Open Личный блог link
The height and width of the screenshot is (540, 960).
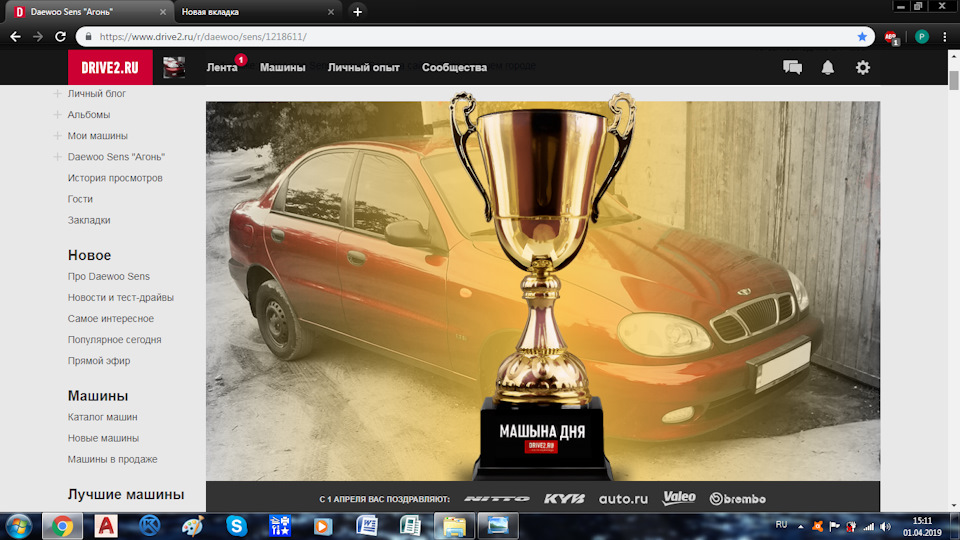(x=97, y=94)
